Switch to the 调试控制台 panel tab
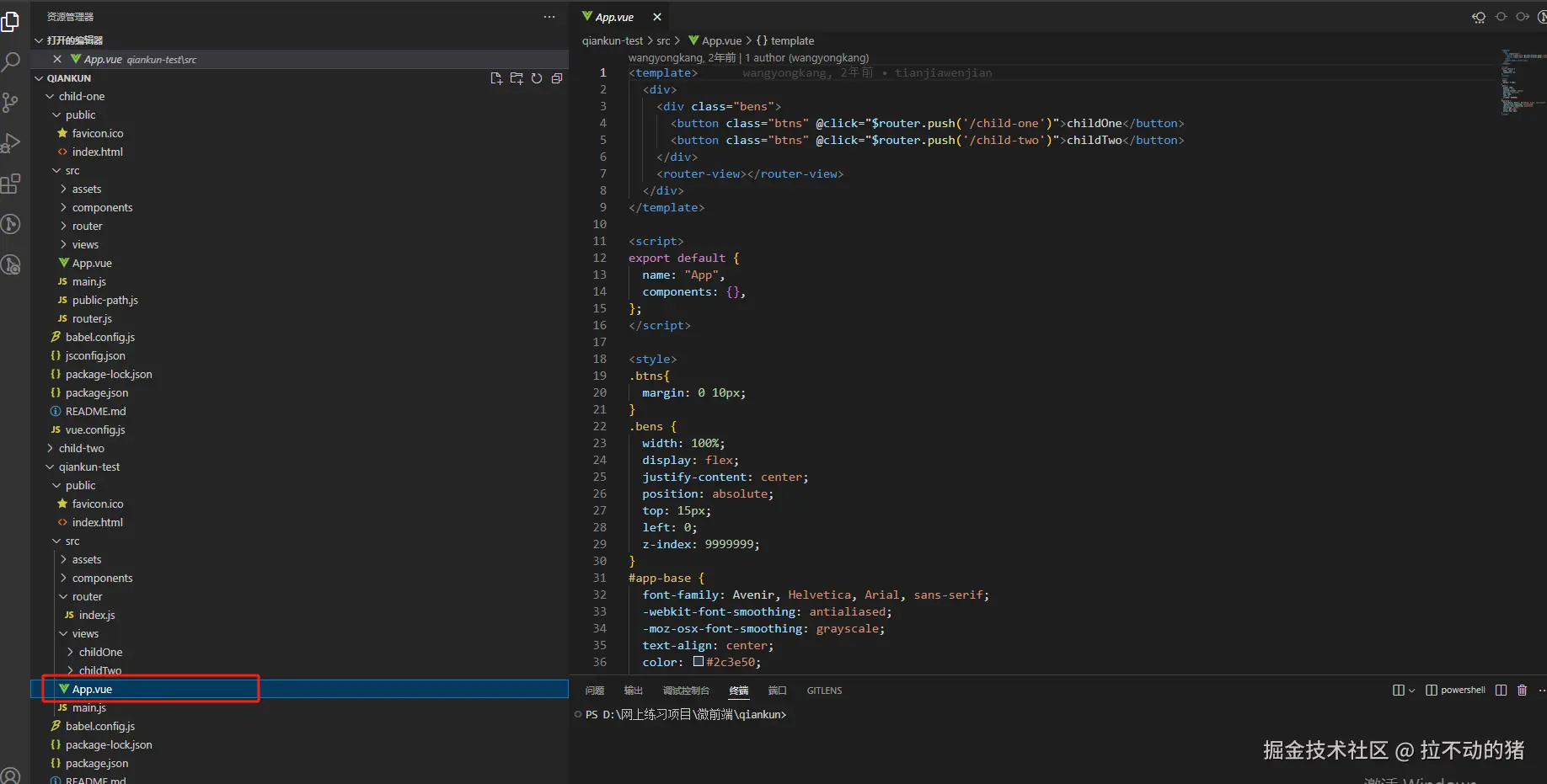1547x784 pixels. tap(686, 691)
